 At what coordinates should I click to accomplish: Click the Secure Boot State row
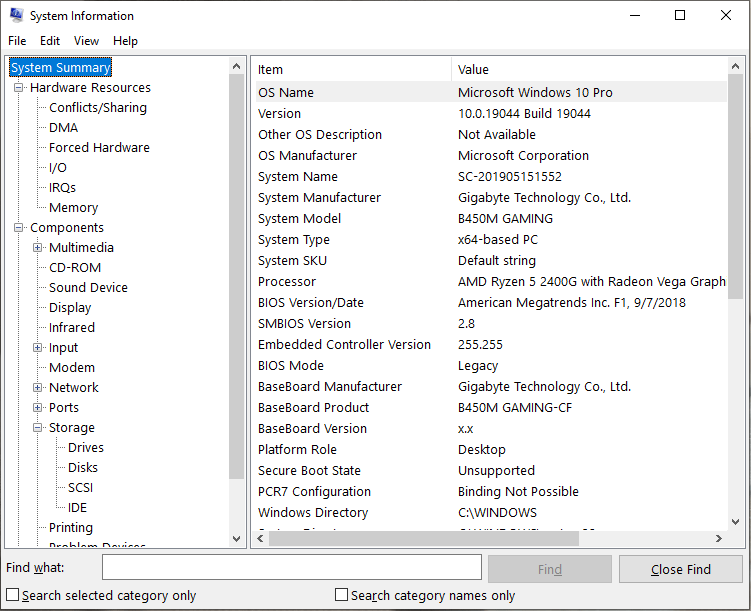(x=491, y=471)
